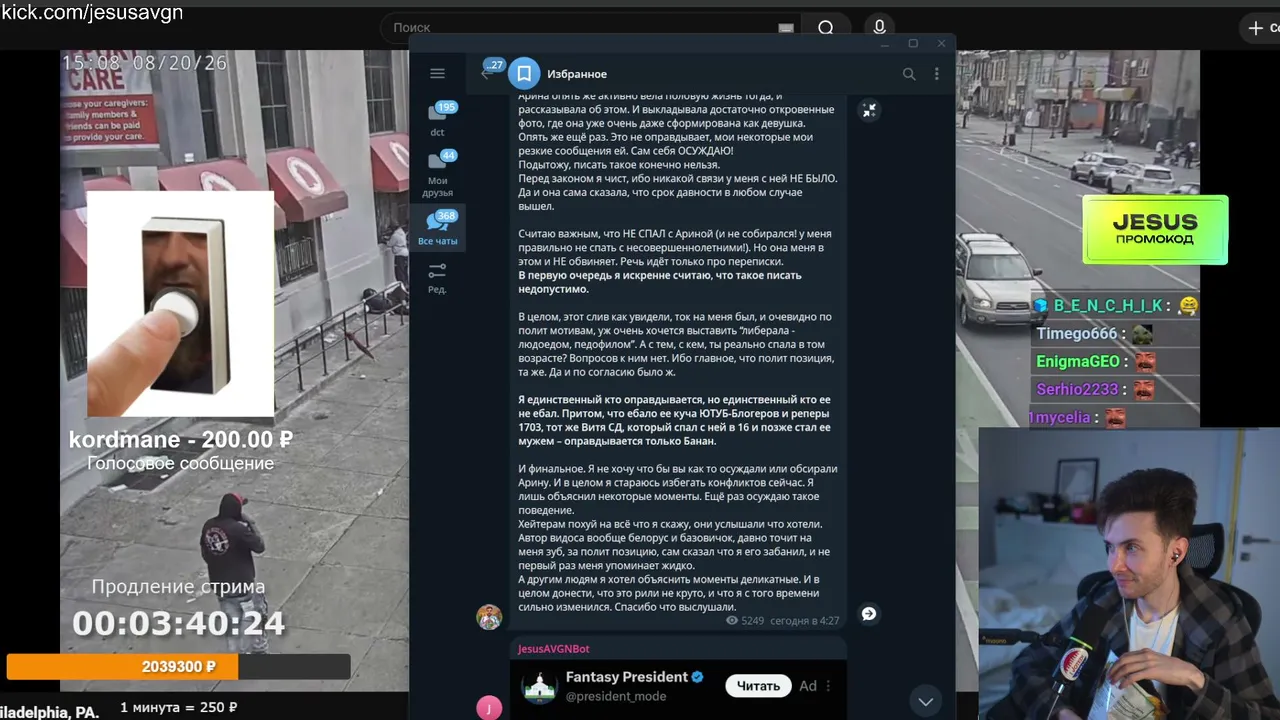Viewport: 1280px width, 720px height.
Task: Start voice search with the microphone button
Action: [x=879, y=28]
